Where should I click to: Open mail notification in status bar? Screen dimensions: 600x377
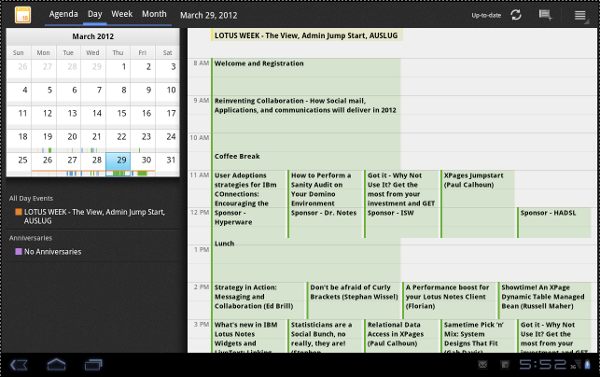pyautogui.click(x=483, y=365)
